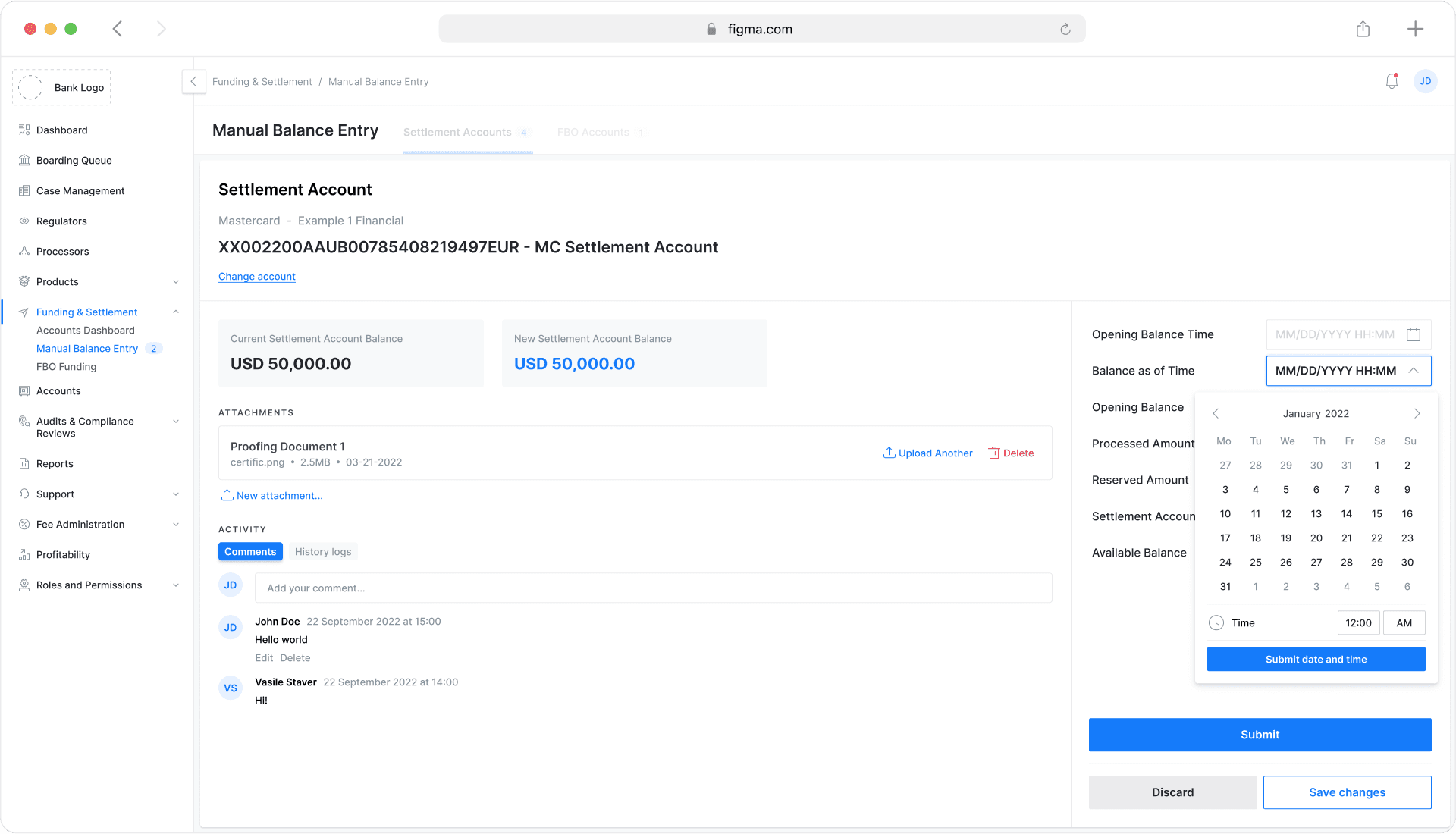This screenshot has height=834, width=1456.
Task: Switch to Settlement Accounts tab
Action: pyautogui.click(x=468, y=132)
